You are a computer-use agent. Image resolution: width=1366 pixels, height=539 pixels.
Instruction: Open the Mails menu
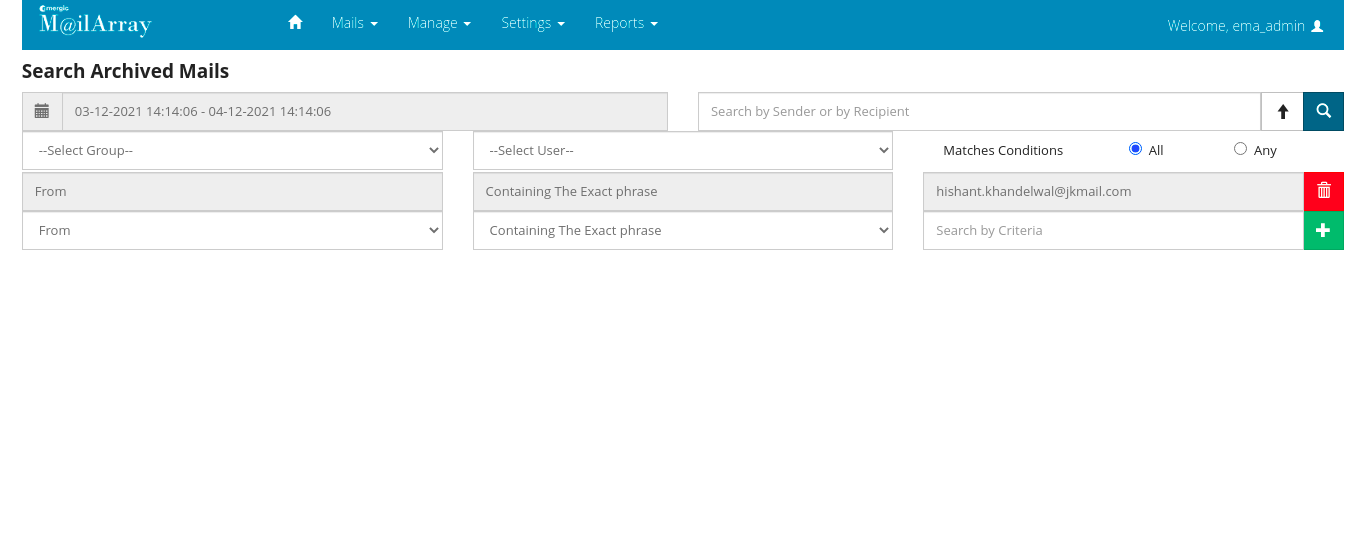tap(355, 23)
